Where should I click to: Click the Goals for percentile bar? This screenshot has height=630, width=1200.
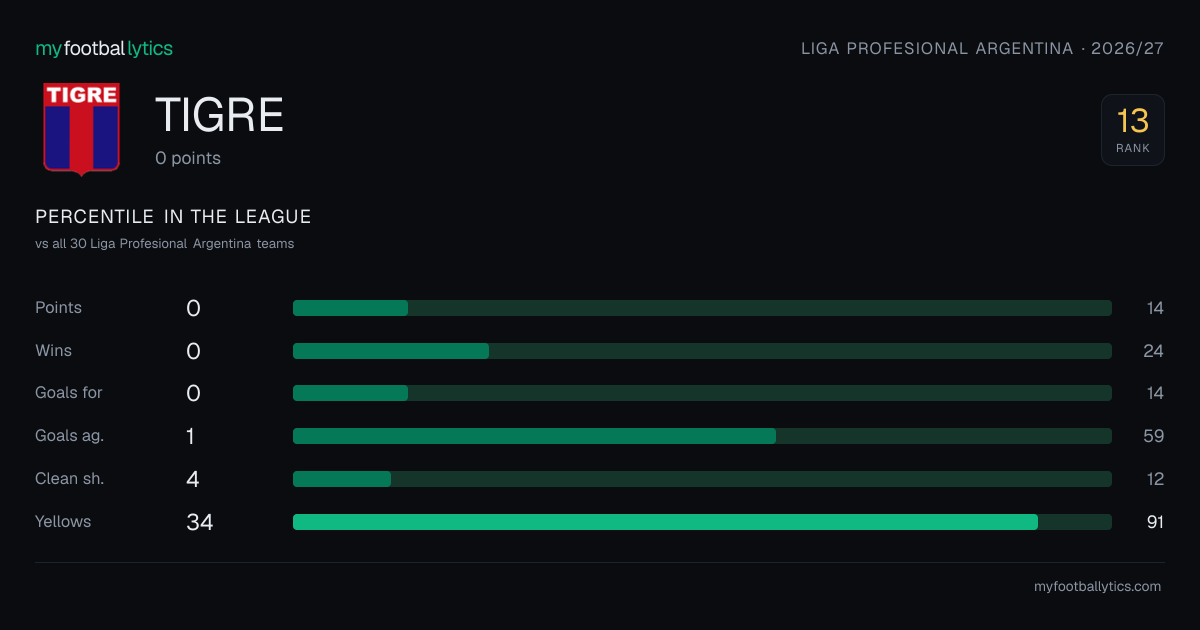[702, 393]
